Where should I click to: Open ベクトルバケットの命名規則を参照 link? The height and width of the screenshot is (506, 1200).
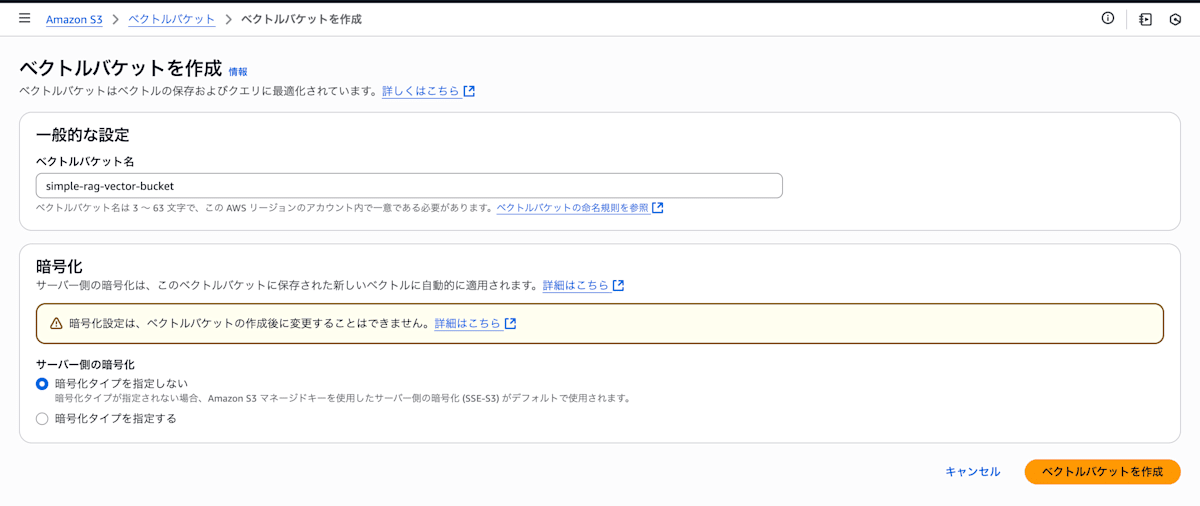pyautogui.click(x=573, y=208)
